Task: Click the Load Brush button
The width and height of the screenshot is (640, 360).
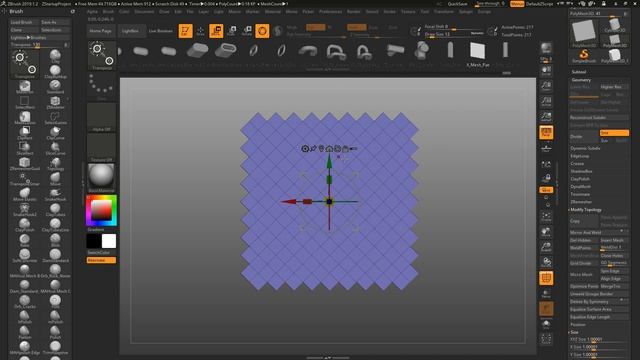Action: 24,22
